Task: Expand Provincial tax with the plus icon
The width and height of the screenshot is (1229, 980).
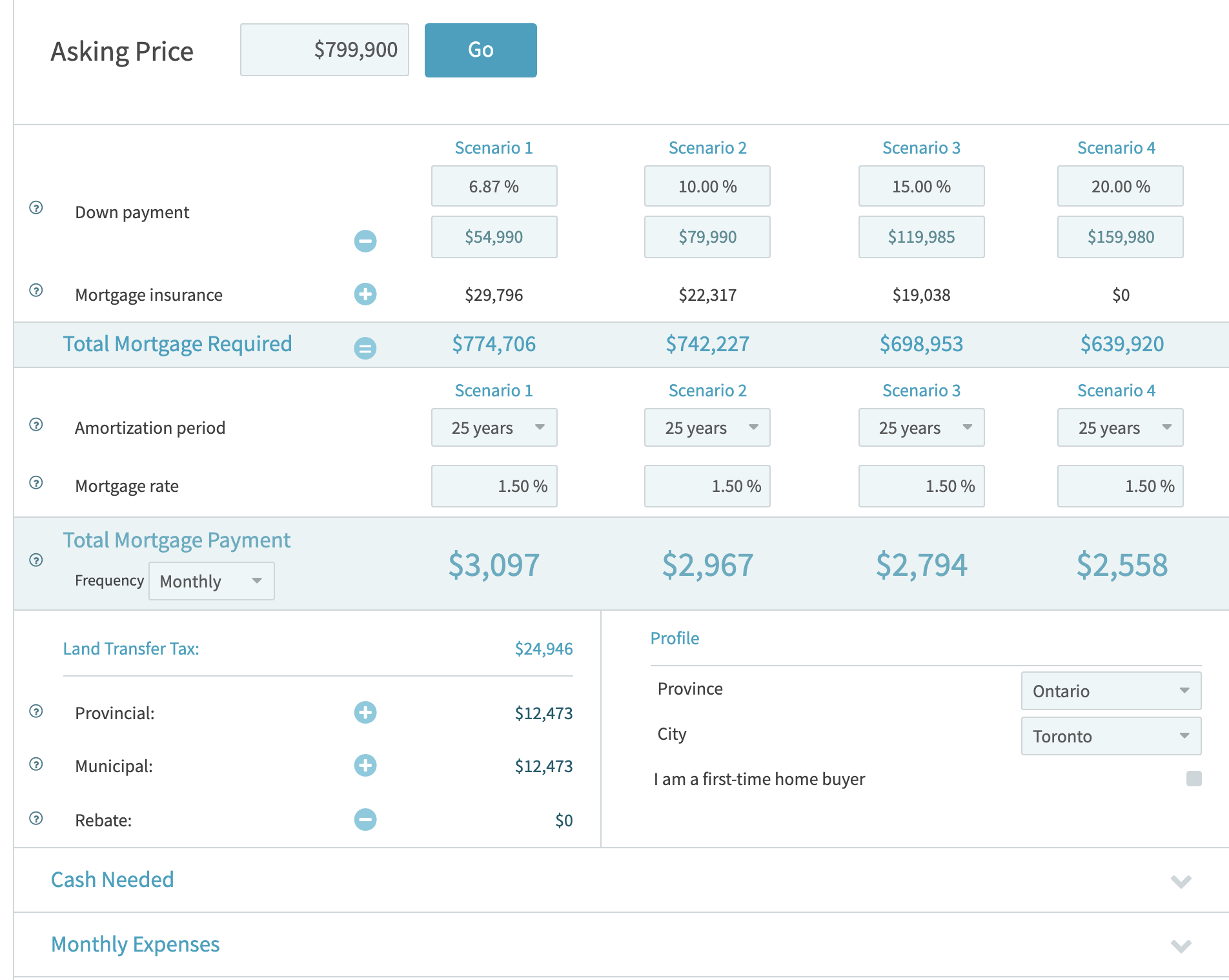Action: (365, 713)
